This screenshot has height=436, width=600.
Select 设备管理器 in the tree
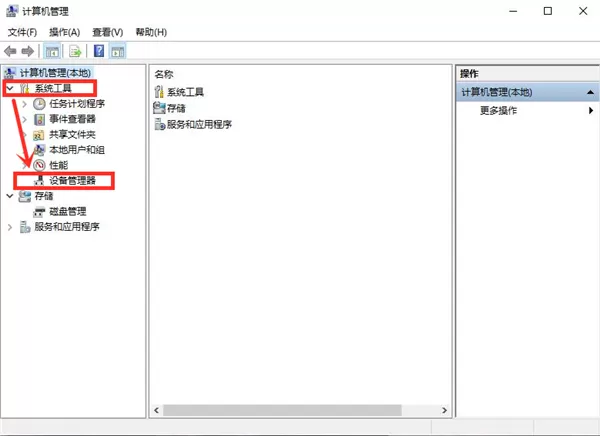pos(72,180)
